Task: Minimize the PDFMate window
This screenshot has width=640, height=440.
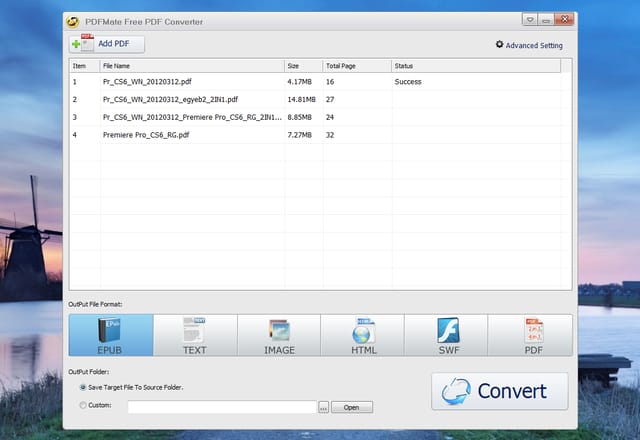Action: click(546, 19)
